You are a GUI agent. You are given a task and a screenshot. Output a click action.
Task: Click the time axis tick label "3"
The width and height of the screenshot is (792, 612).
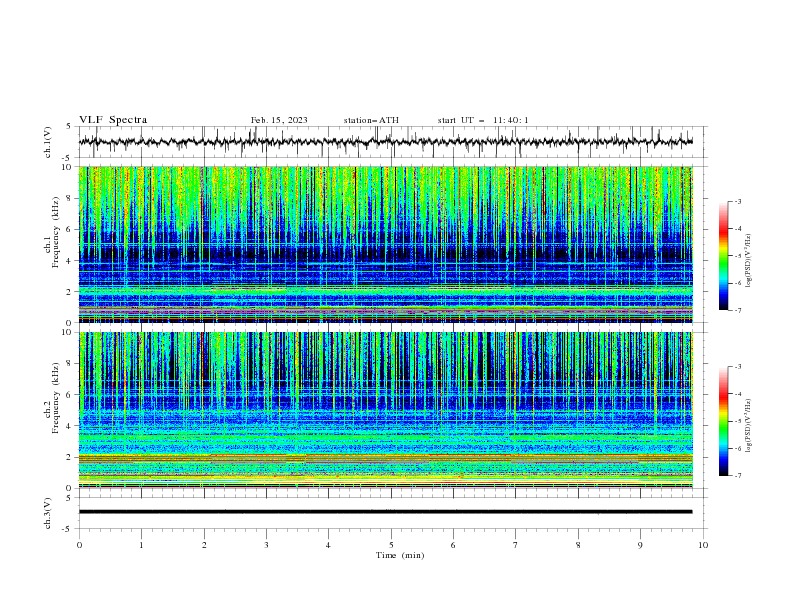266,545
